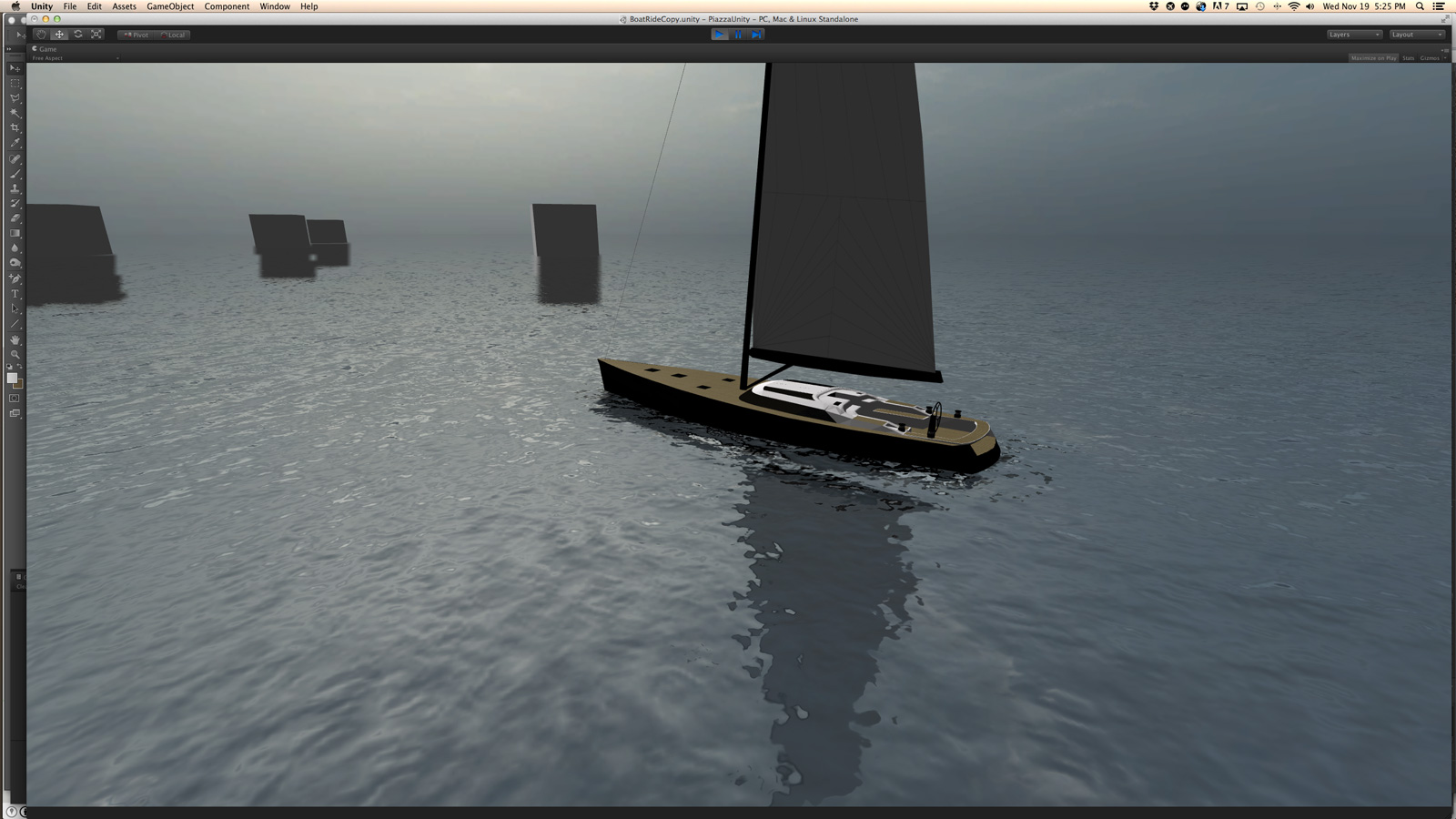Open the Layout dropdown
The height and width of the screenshot is (819, 1456).
tap(1417, 35)
